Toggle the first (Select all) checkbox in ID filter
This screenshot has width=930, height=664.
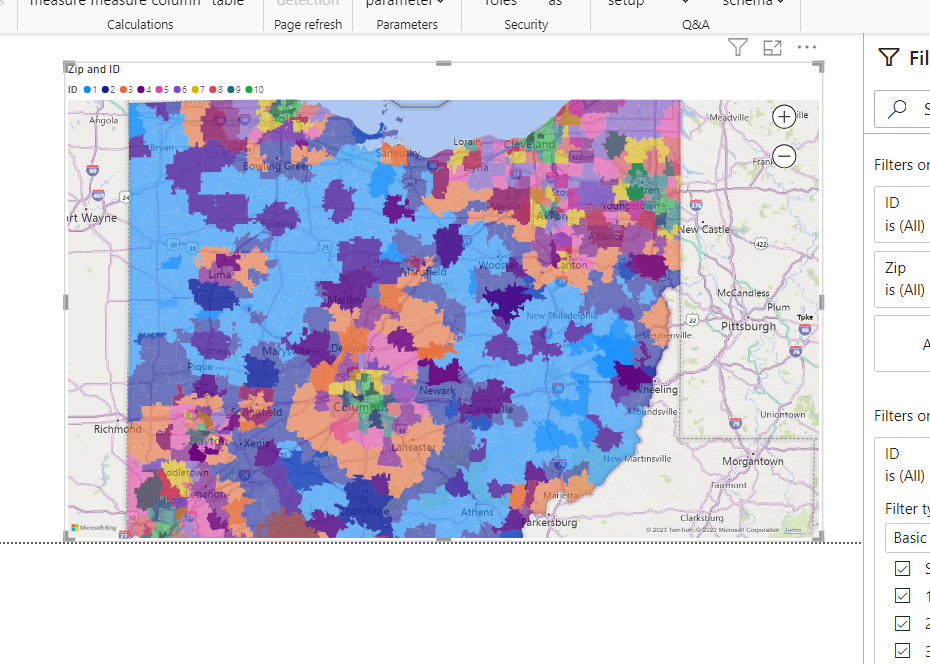coord(902,569)
